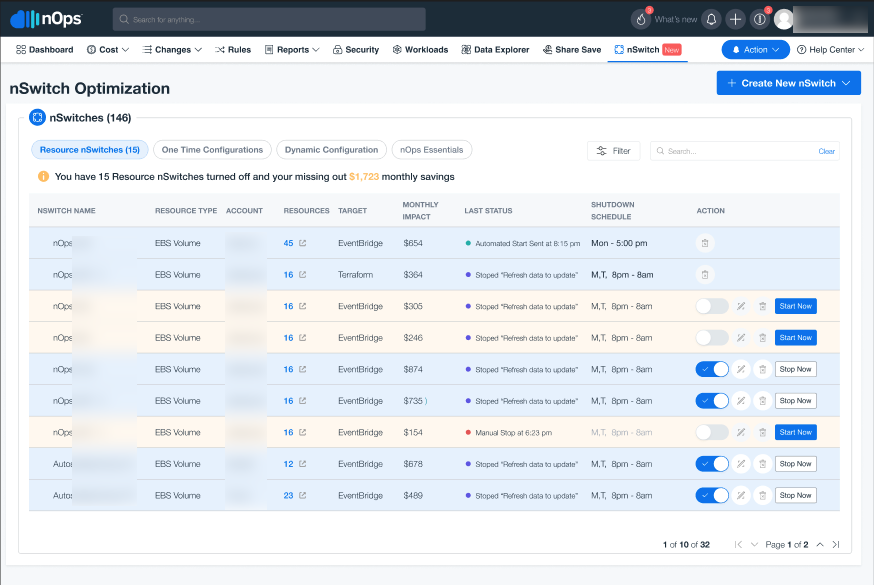This screenshot has width=874, height=585.
Task: Delete the nSwitch with $735 impact
Action: tap(763, 401)
